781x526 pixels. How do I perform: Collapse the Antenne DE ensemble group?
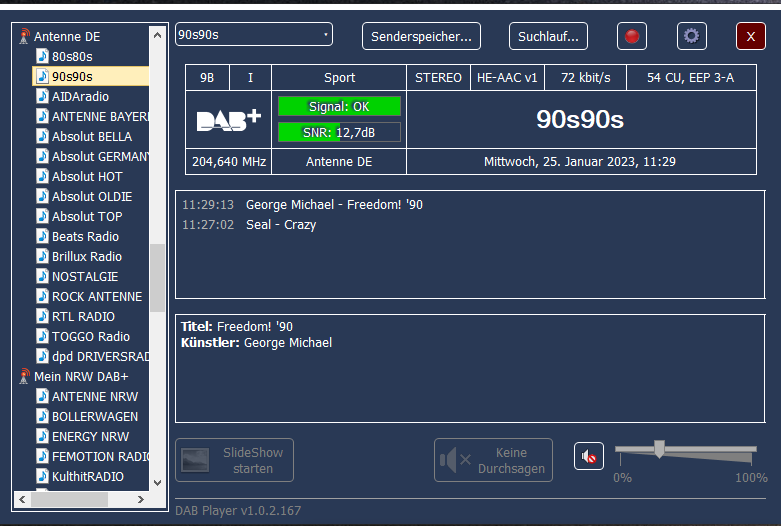click(66, 36)
